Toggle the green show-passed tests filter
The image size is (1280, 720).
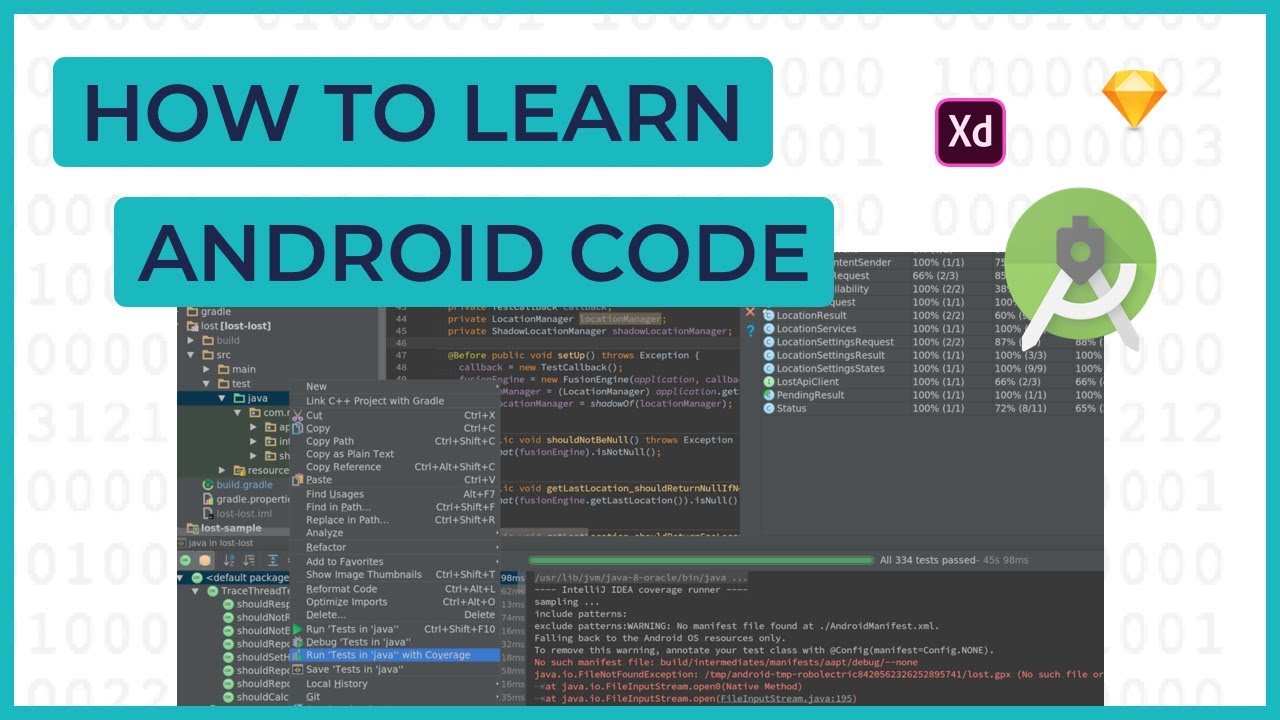pyautogui.click(x=185, y=561)
